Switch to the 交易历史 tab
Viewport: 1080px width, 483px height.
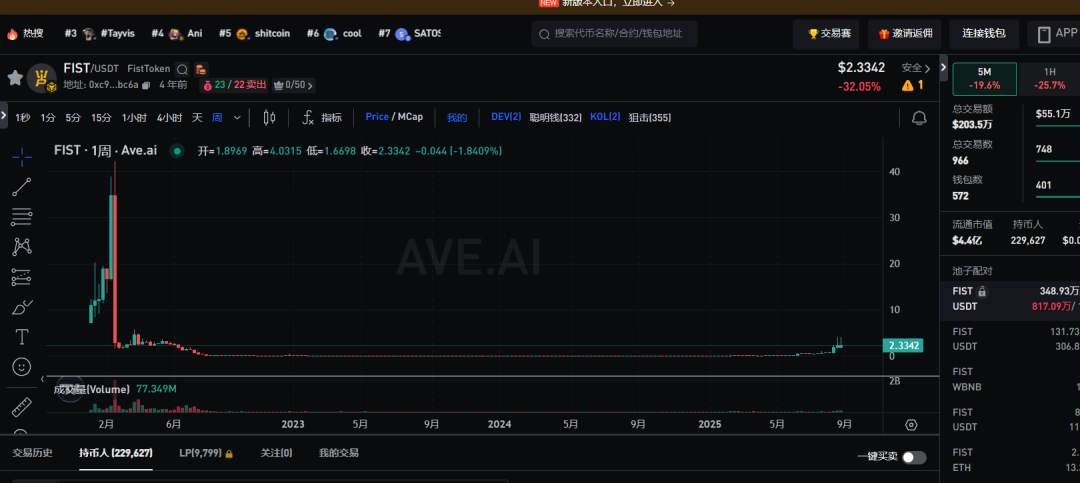point(33,453)
